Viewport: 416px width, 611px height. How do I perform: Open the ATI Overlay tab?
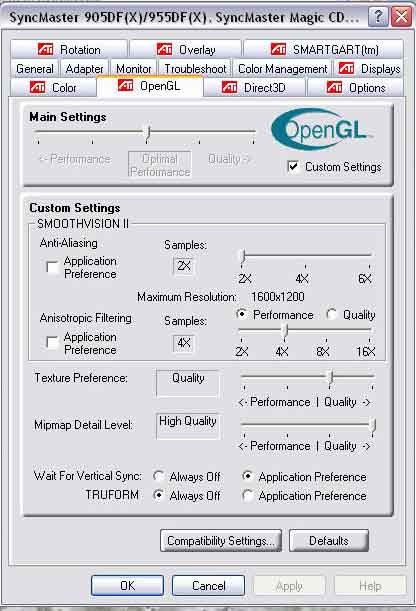pos(185,49)
